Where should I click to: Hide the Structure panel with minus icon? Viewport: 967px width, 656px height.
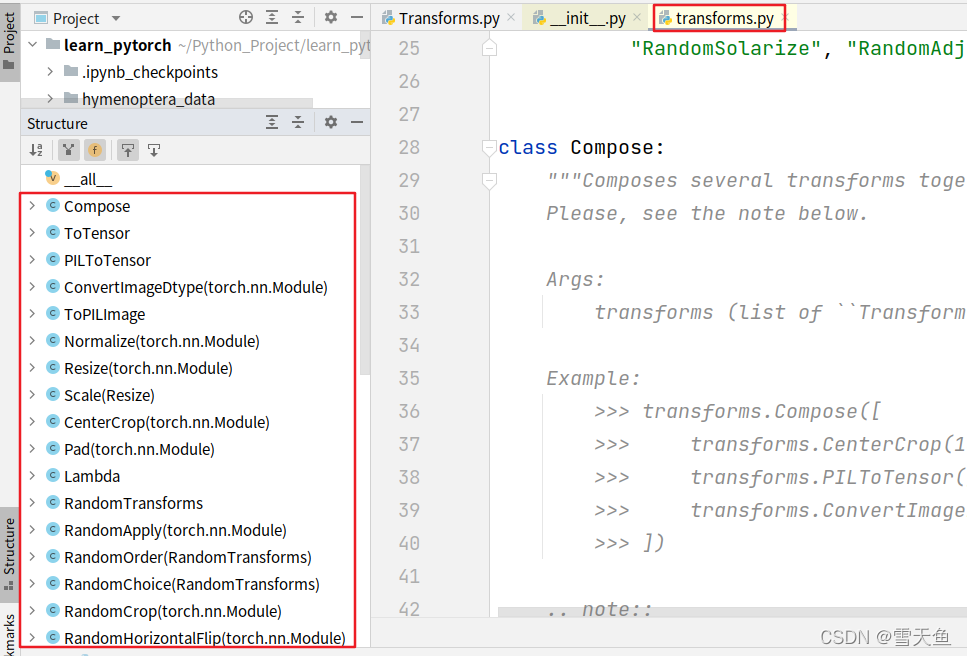[x=356, y=122]
